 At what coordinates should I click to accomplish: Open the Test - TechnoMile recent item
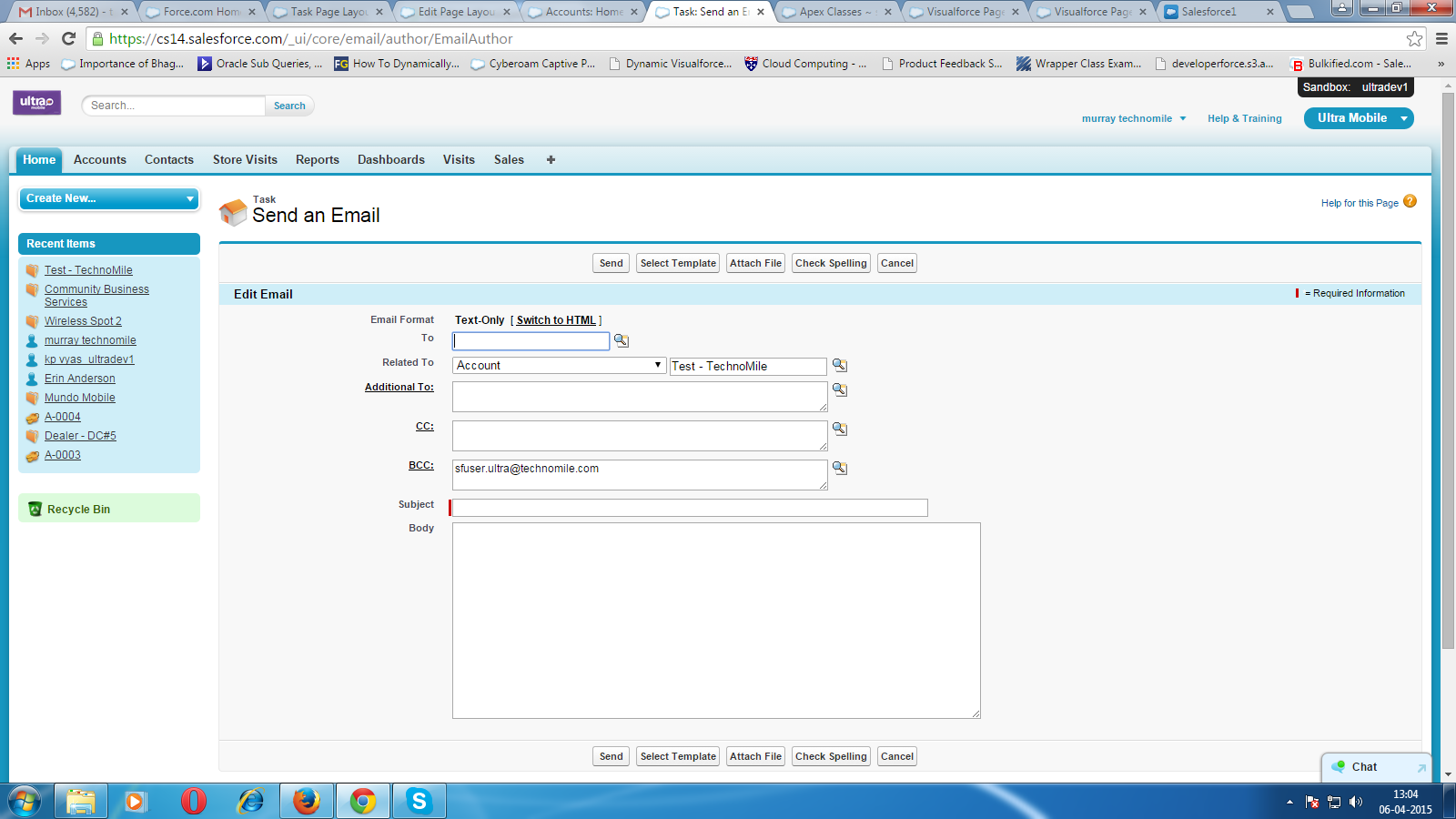(x=88, y=270)
